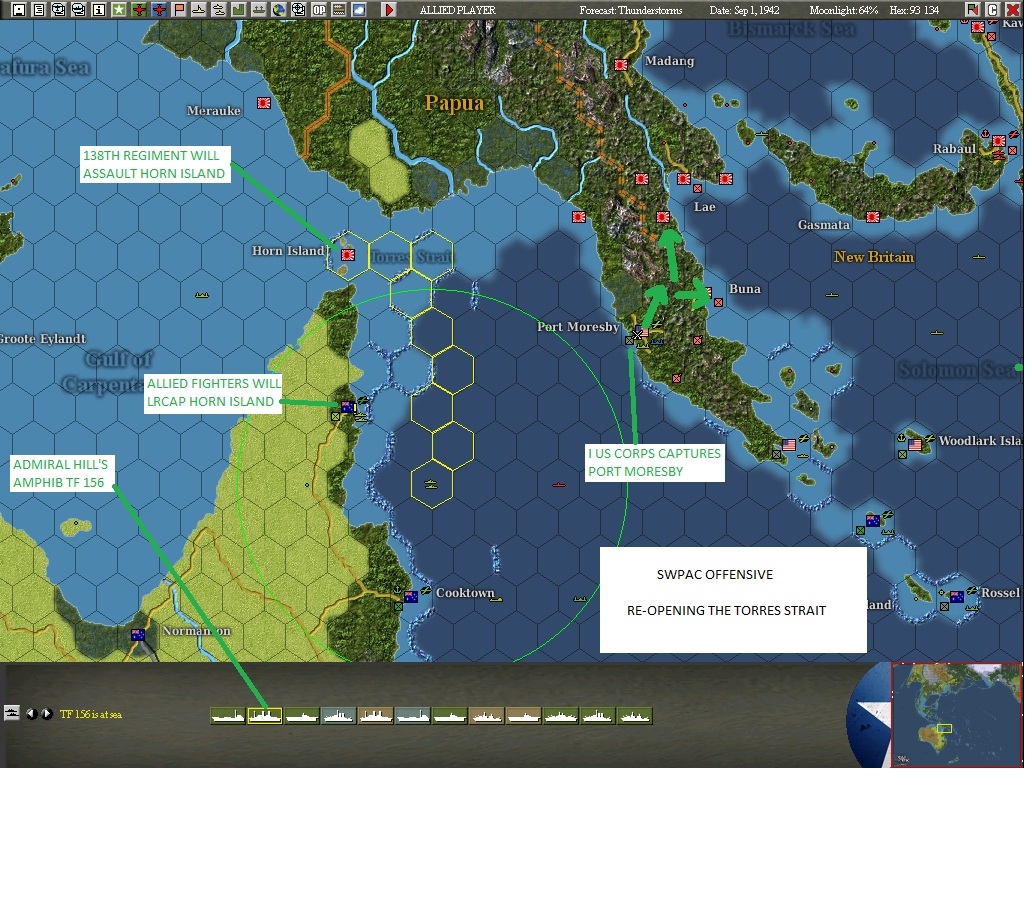Image resolution: width=1032 pixels, height=898 pixels.
Task: Click the 'Moonlight: 64%' status text
Action: pos(844,10)
